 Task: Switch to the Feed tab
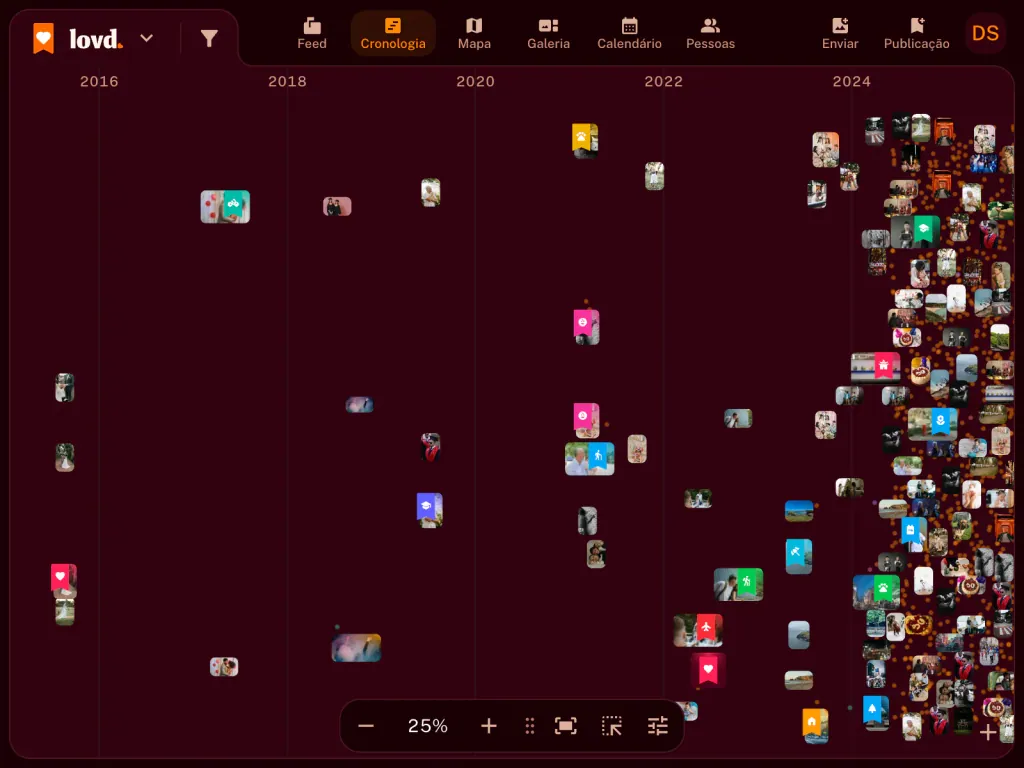click(x=312, y=34)
